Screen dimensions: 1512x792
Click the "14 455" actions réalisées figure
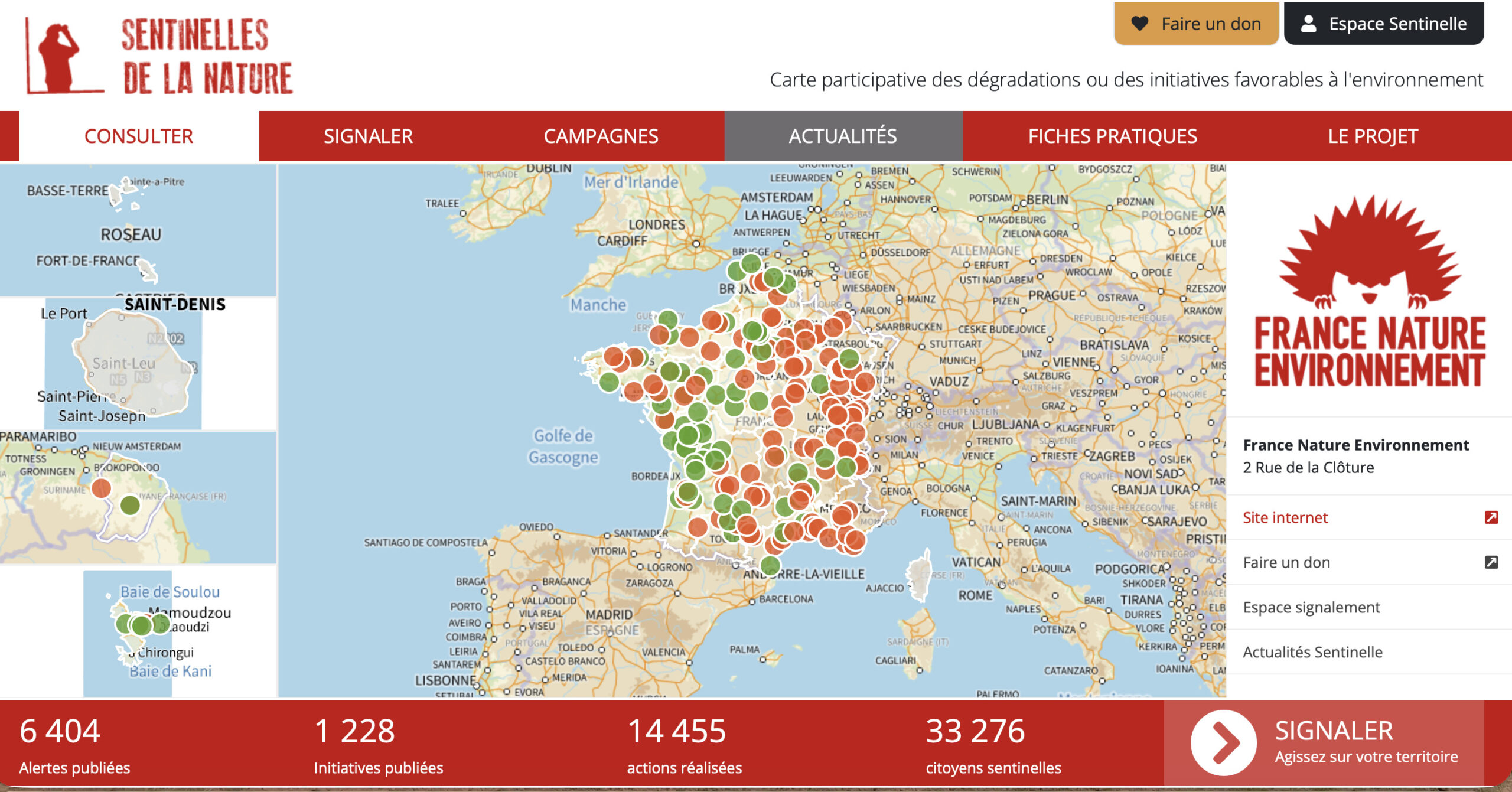click(x=677, y=731)
